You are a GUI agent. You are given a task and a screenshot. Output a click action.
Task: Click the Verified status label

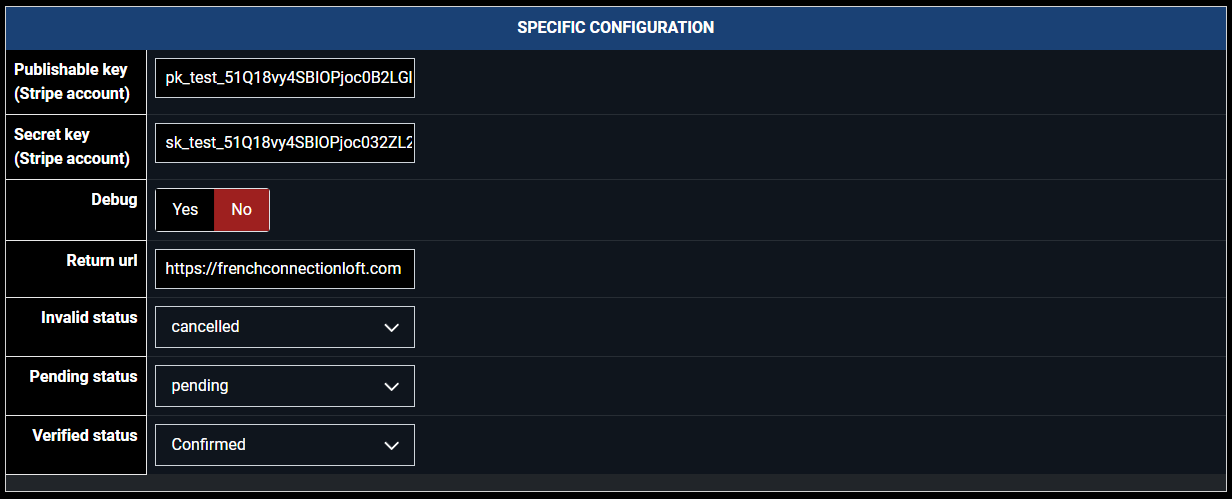coord(85,436)
